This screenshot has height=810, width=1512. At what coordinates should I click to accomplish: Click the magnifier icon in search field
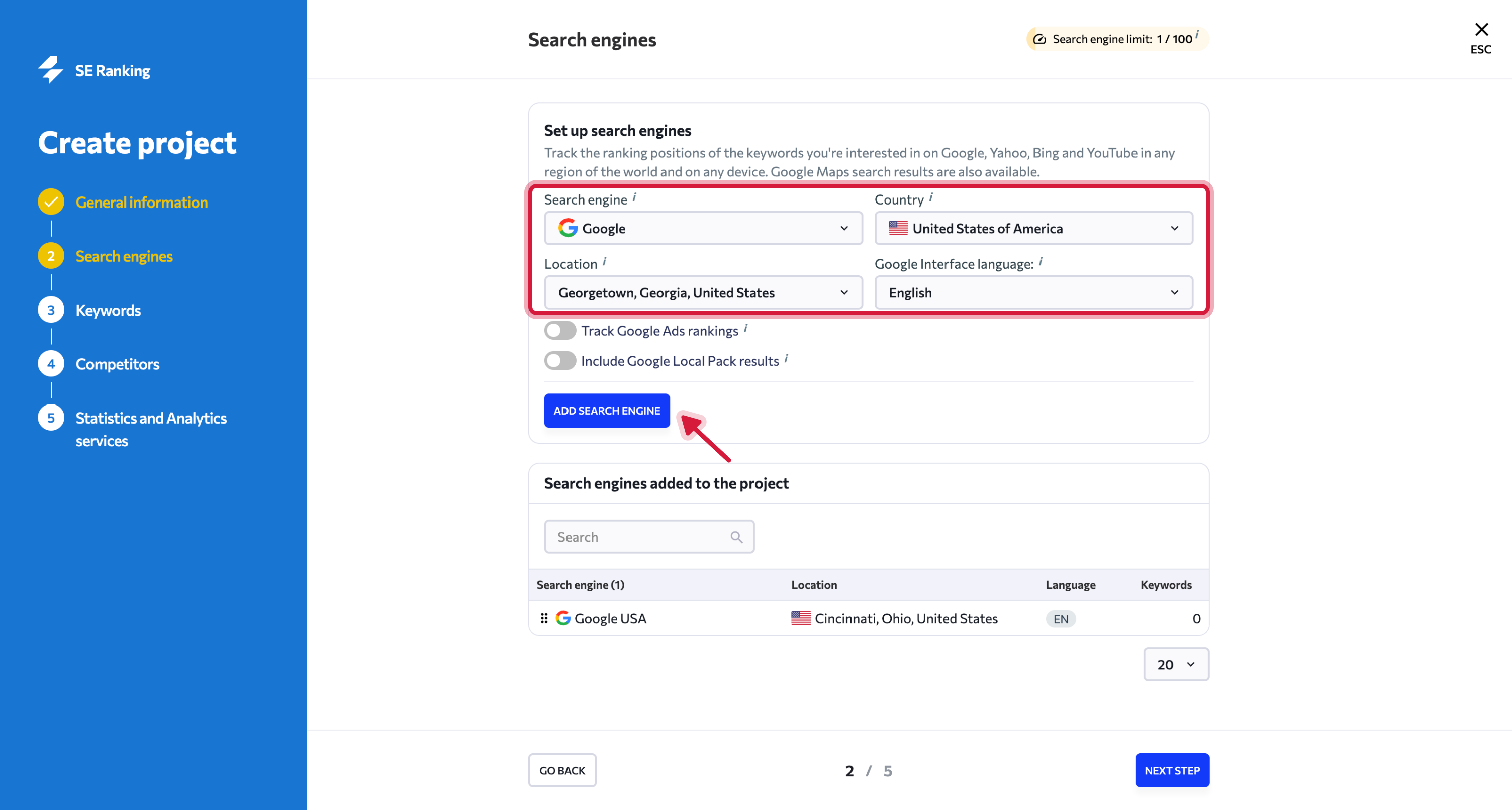tap(736, 537)
